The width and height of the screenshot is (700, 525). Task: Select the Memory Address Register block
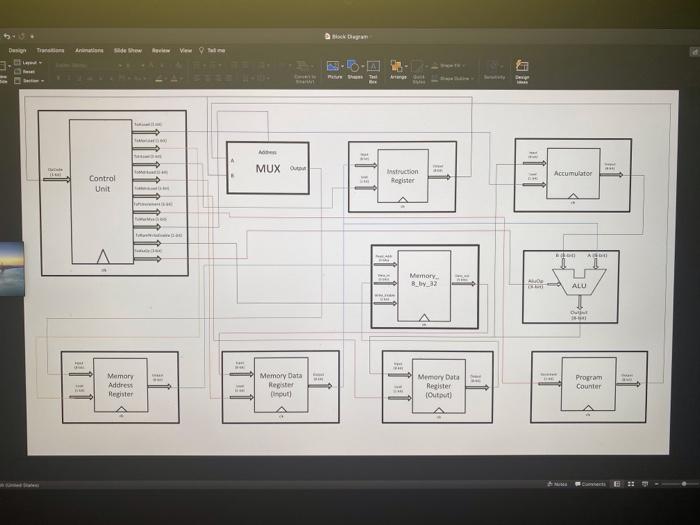[120, 385]
